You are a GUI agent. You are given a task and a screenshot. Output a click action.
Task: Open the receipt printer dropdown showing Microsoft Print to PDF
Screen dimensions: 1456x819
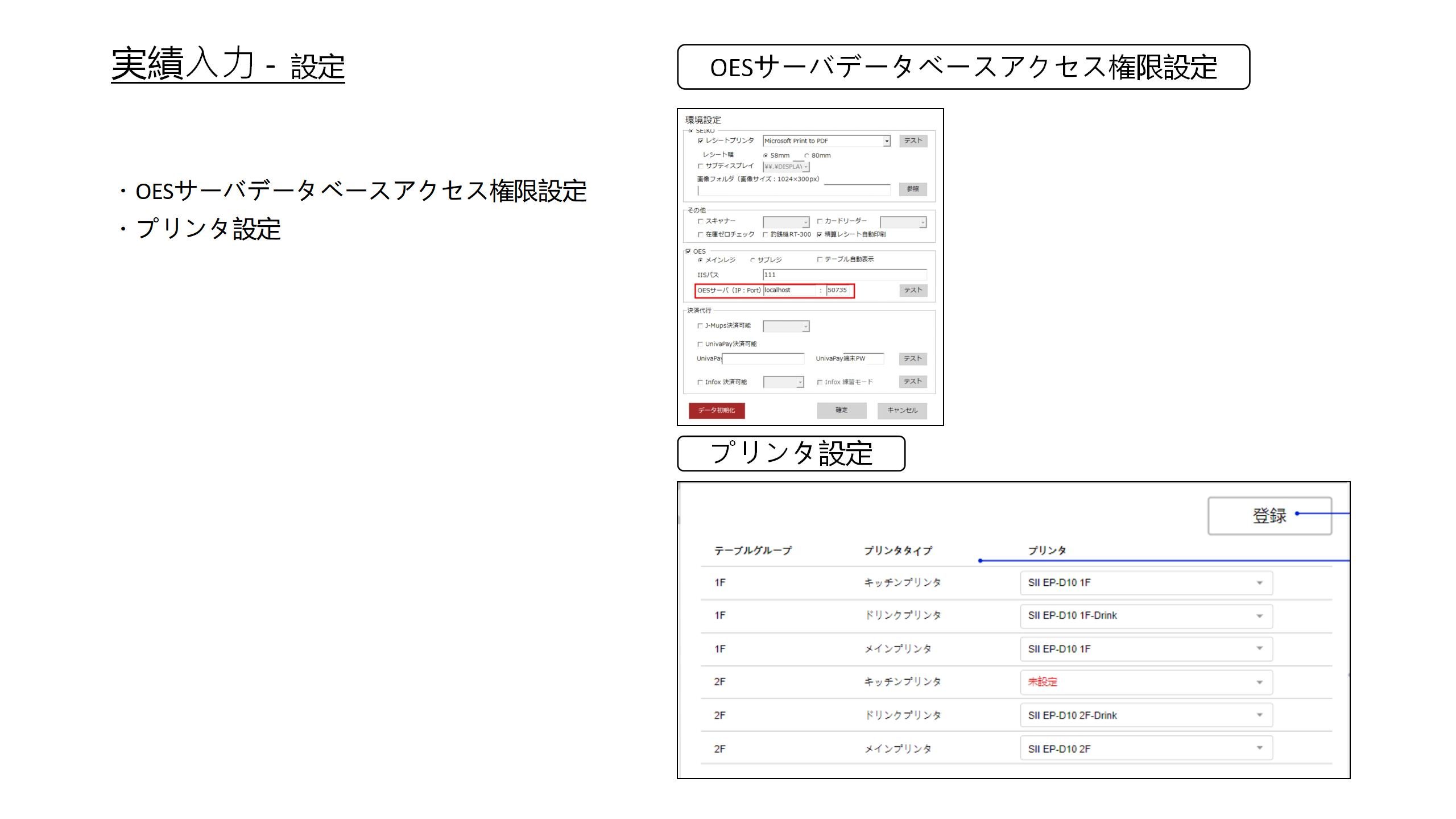click(x=886, y=141)
